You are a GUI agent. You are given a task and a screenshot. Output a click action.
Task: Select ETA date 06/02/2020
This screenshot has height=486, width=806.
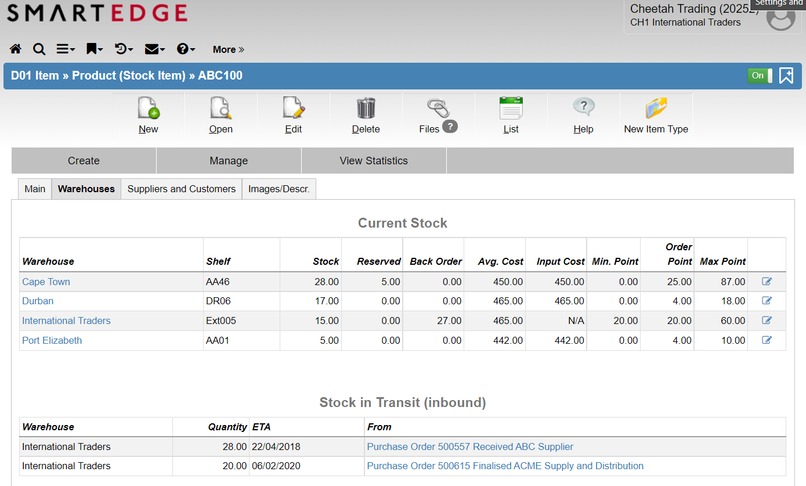276,466
